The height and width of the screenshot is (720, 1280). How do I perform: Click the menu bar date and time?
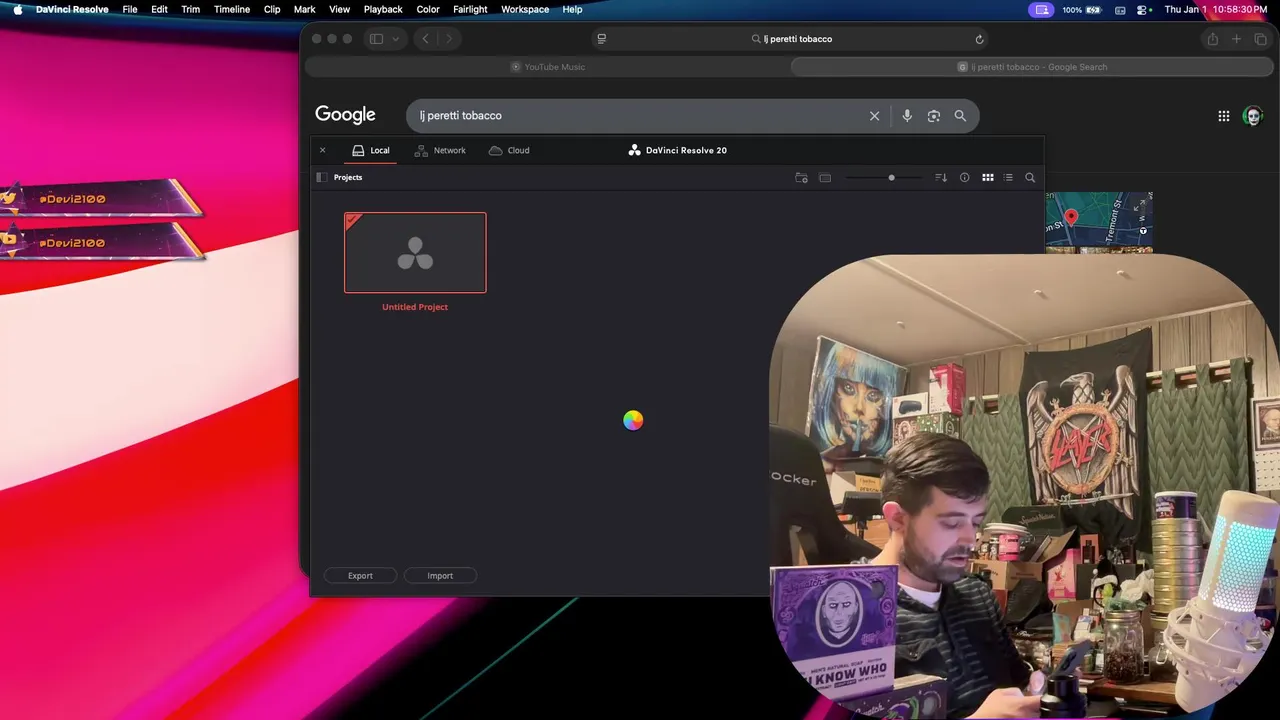[x=1216, y=9]
